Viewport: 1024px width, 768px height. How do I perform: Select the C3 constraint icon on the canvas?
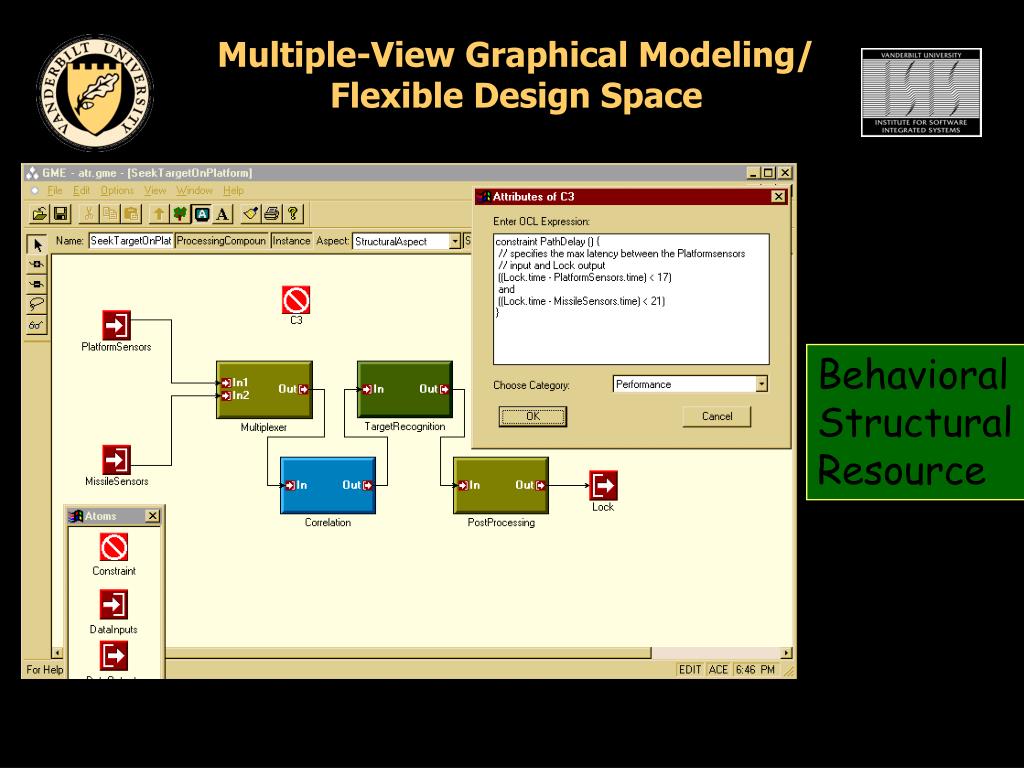coord(296,300)
